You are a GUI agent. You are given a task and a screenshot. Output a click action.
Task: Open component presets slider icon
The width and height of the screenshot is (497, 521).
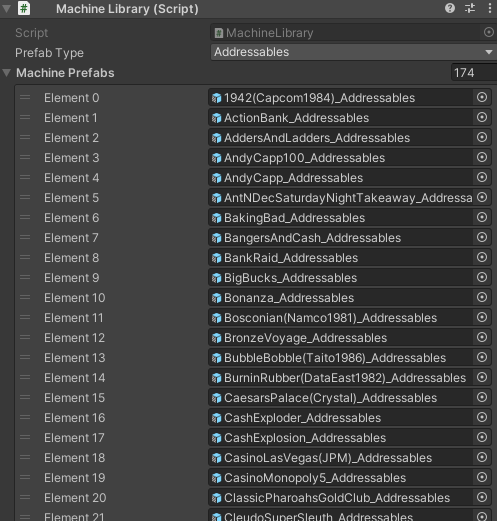[x=470, y=8]
